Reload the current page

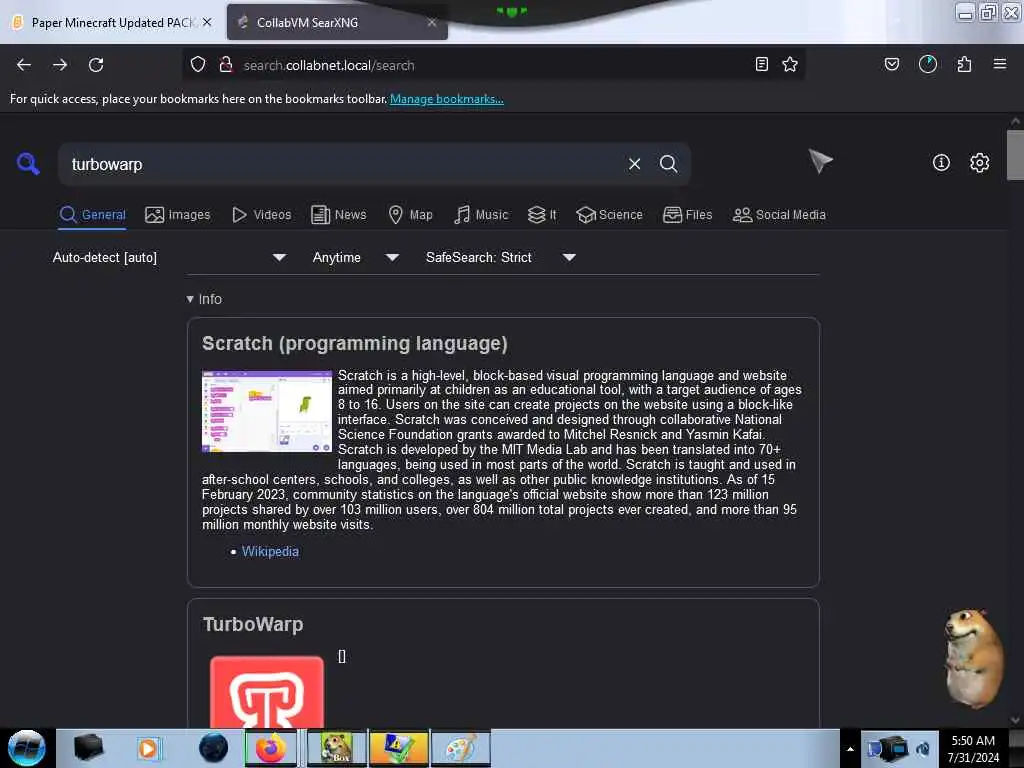(96, 65)
